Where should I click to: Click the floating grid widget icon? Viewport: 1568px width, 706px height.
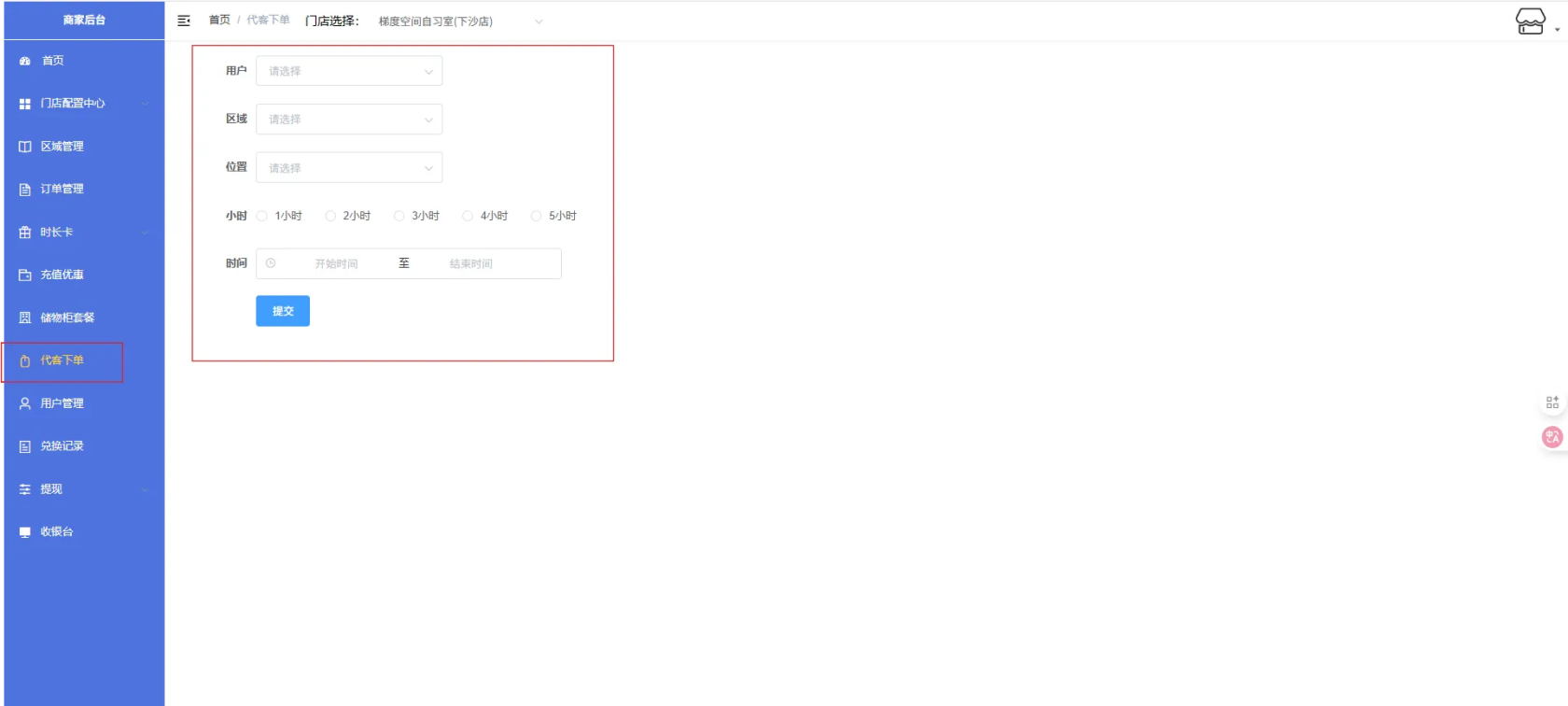(1552, 402)
